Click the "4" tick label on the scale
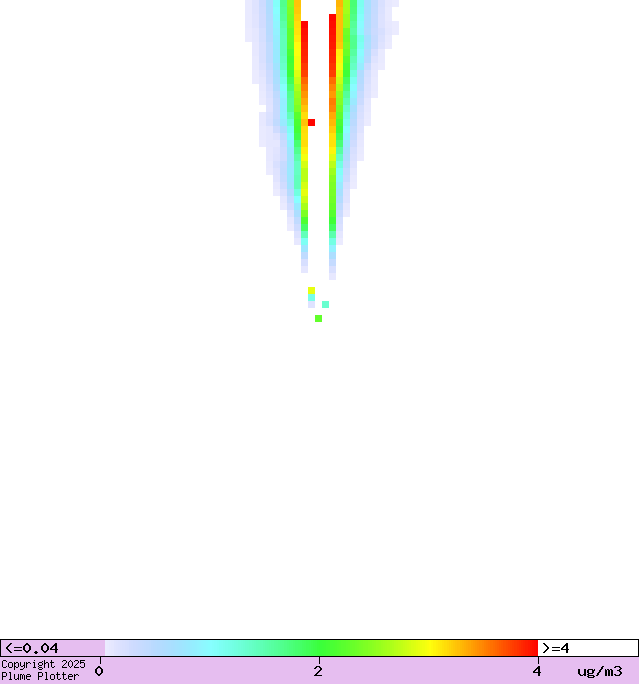639x684 pixels. tap(537, 671)
